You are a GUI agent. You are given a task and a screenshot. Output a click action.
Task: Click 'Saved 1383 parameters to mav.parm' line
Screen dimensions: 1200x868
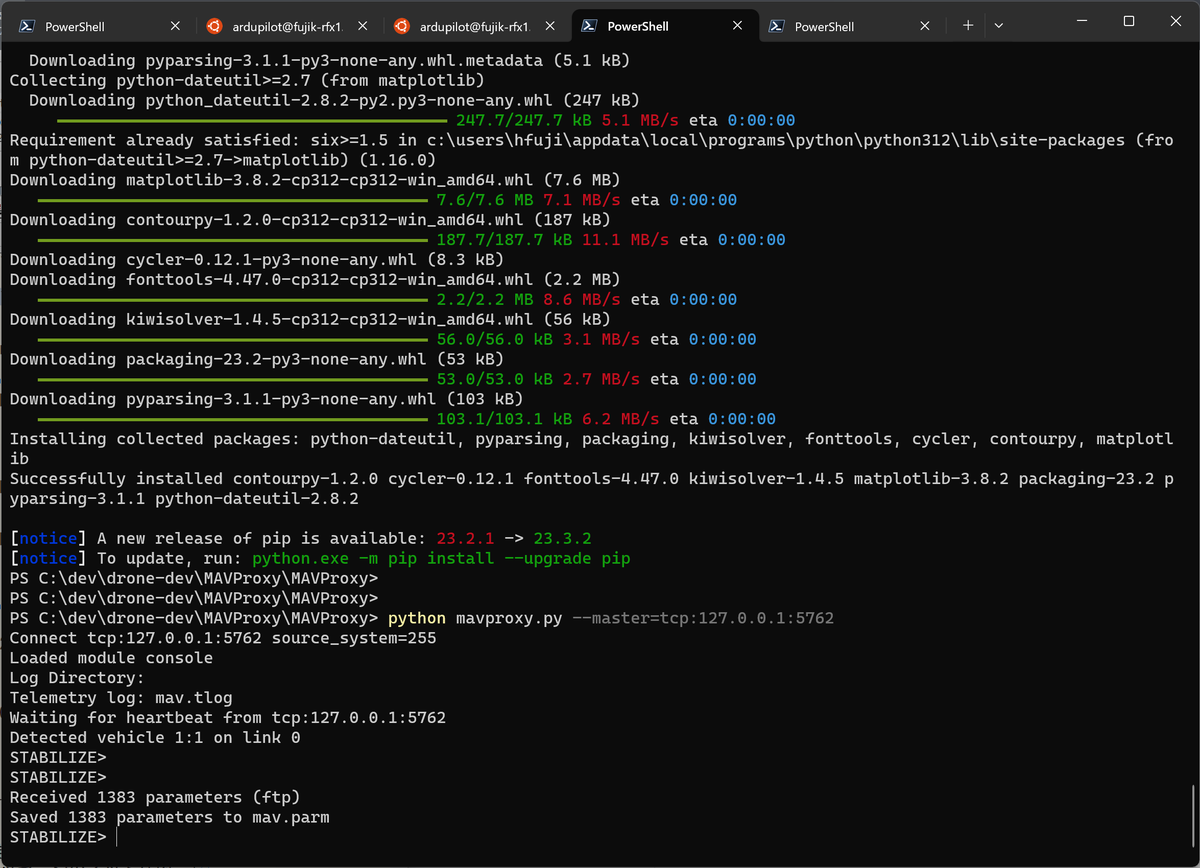click(170, 817)
